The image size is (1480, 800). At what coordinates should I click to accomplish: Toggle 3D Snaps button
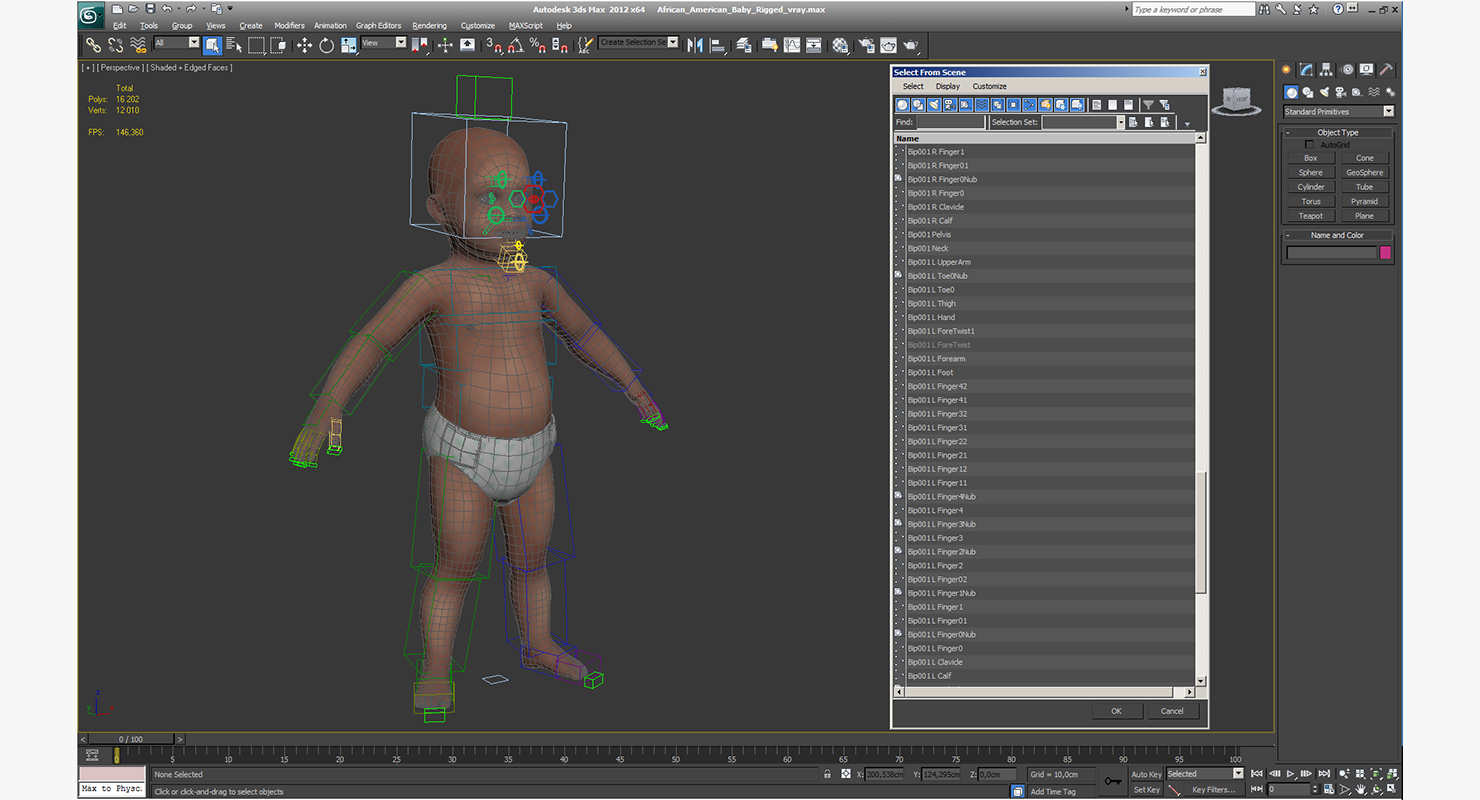click(493, 45)
